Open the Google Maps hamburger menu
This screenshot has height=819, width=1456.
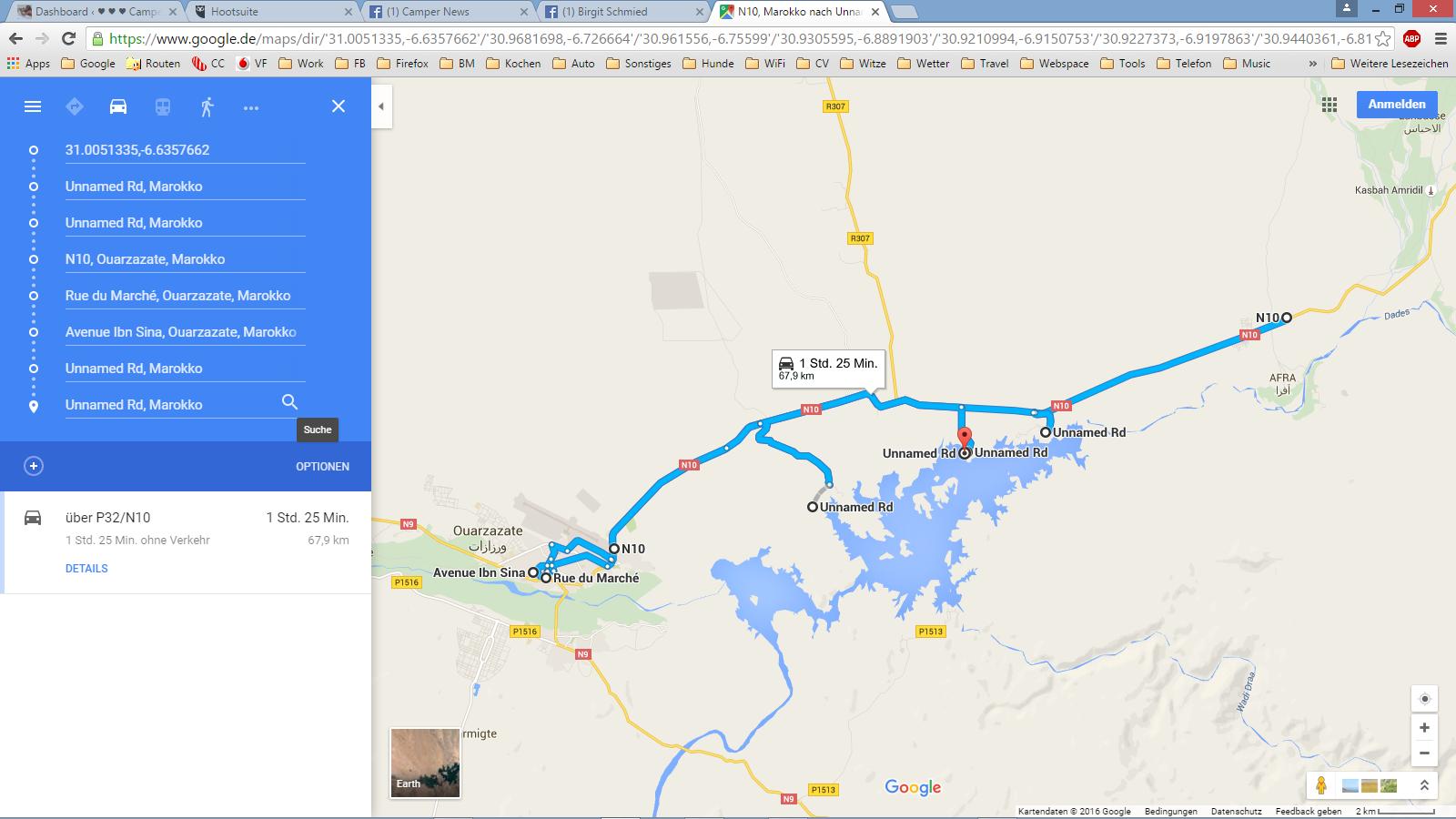33,106
